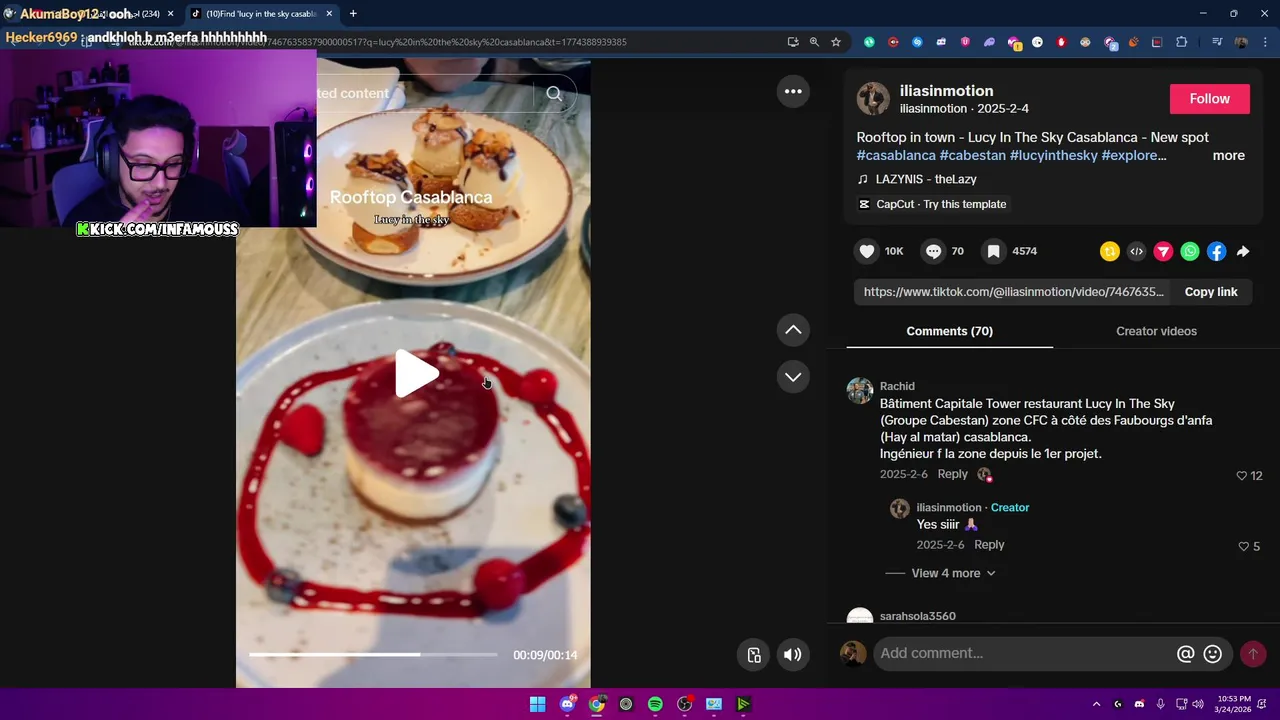Open the three-dot more options menu

[x=793, y=91]
